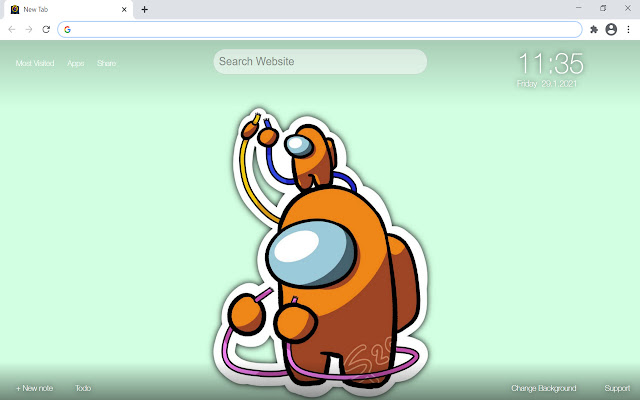Screen dimensions: 640x400
Task: Click Change Background
Action: click(544, 388)
